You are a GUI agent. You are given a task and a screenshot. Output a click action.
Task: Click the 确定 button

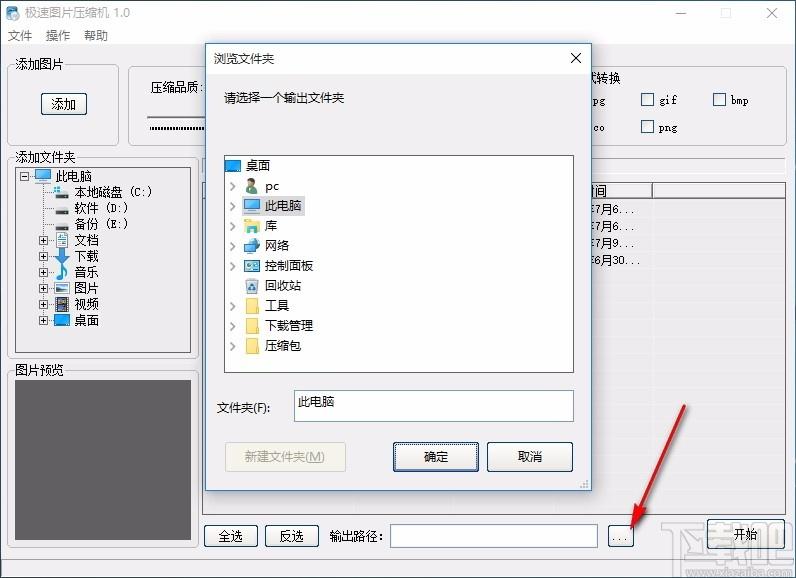coord(436,457)
